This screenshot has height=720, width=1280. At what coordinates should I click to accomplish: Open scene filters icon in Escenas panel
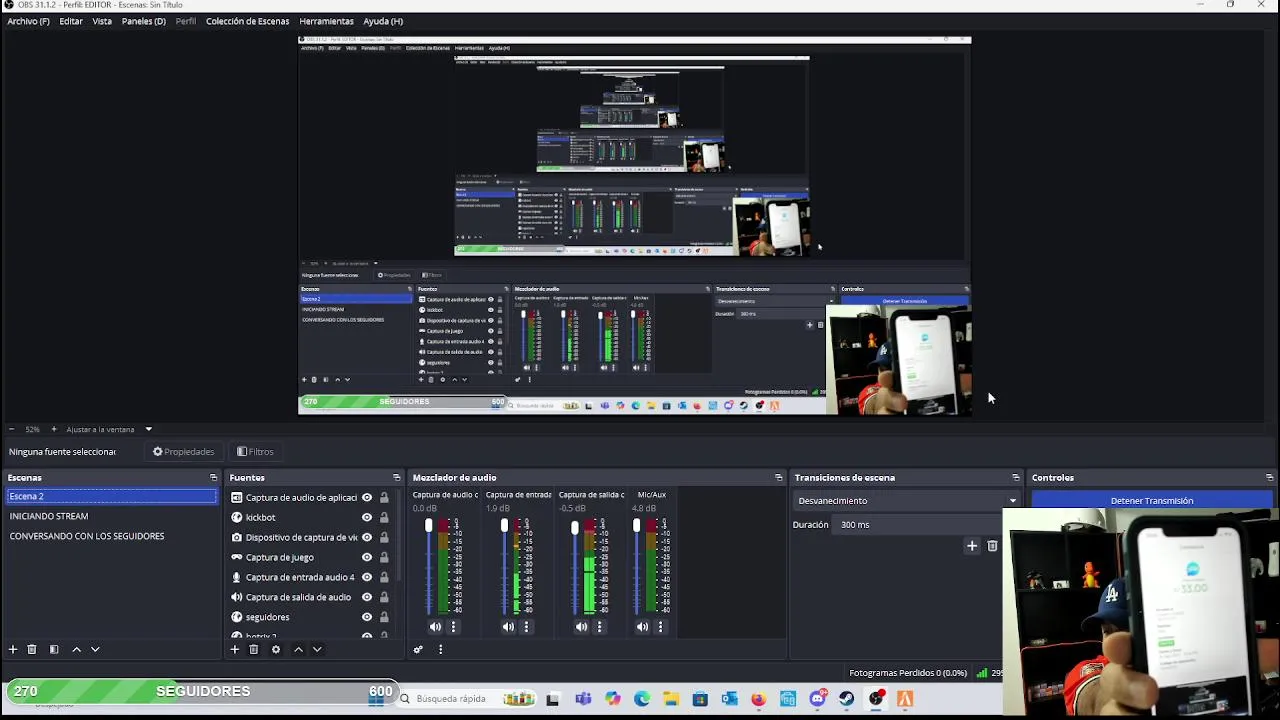pos(54,649)
